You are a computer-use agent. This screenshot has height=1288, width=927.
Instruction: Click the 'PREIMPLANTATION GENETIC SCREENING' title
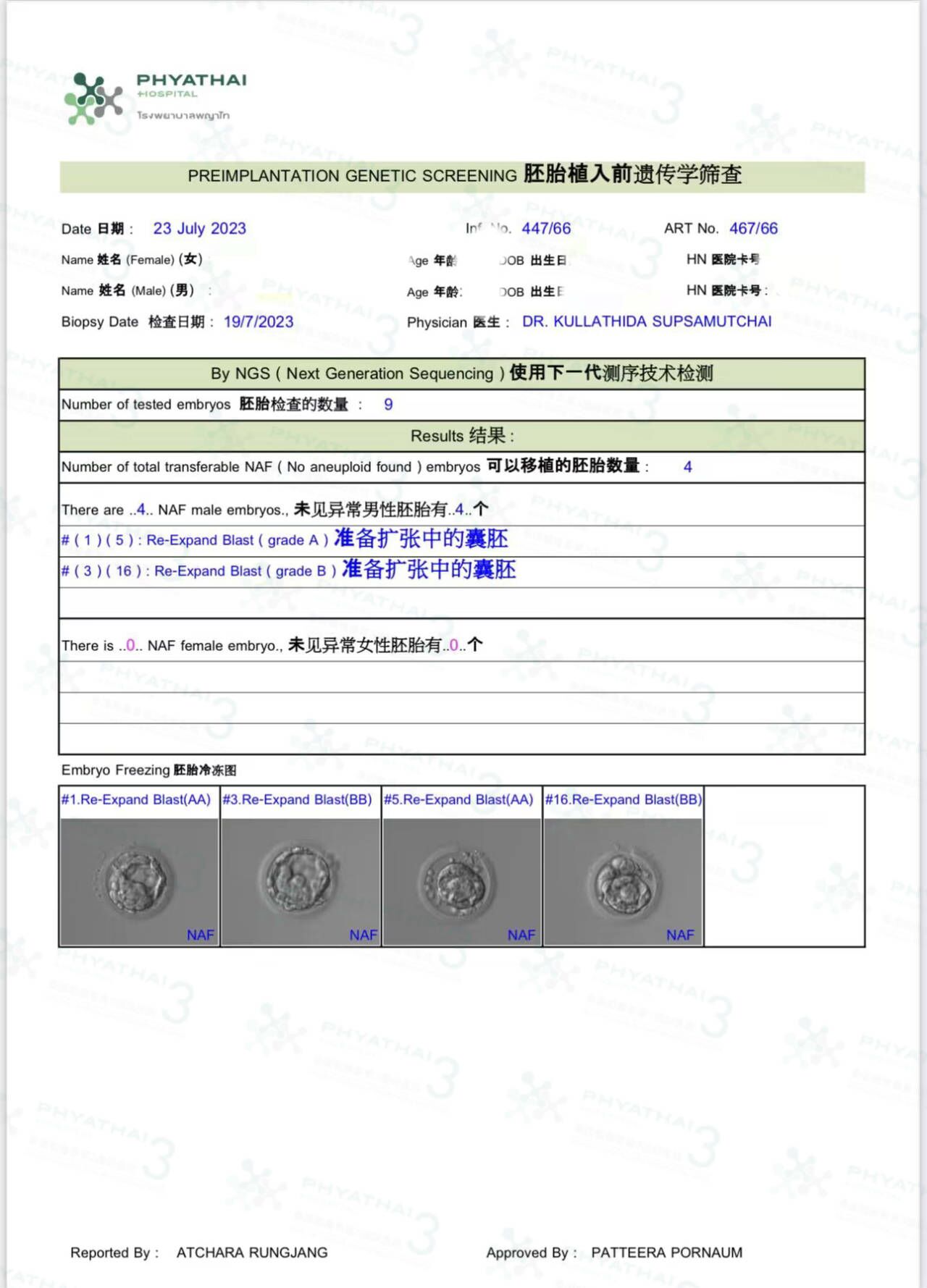(x=464, y=175)
